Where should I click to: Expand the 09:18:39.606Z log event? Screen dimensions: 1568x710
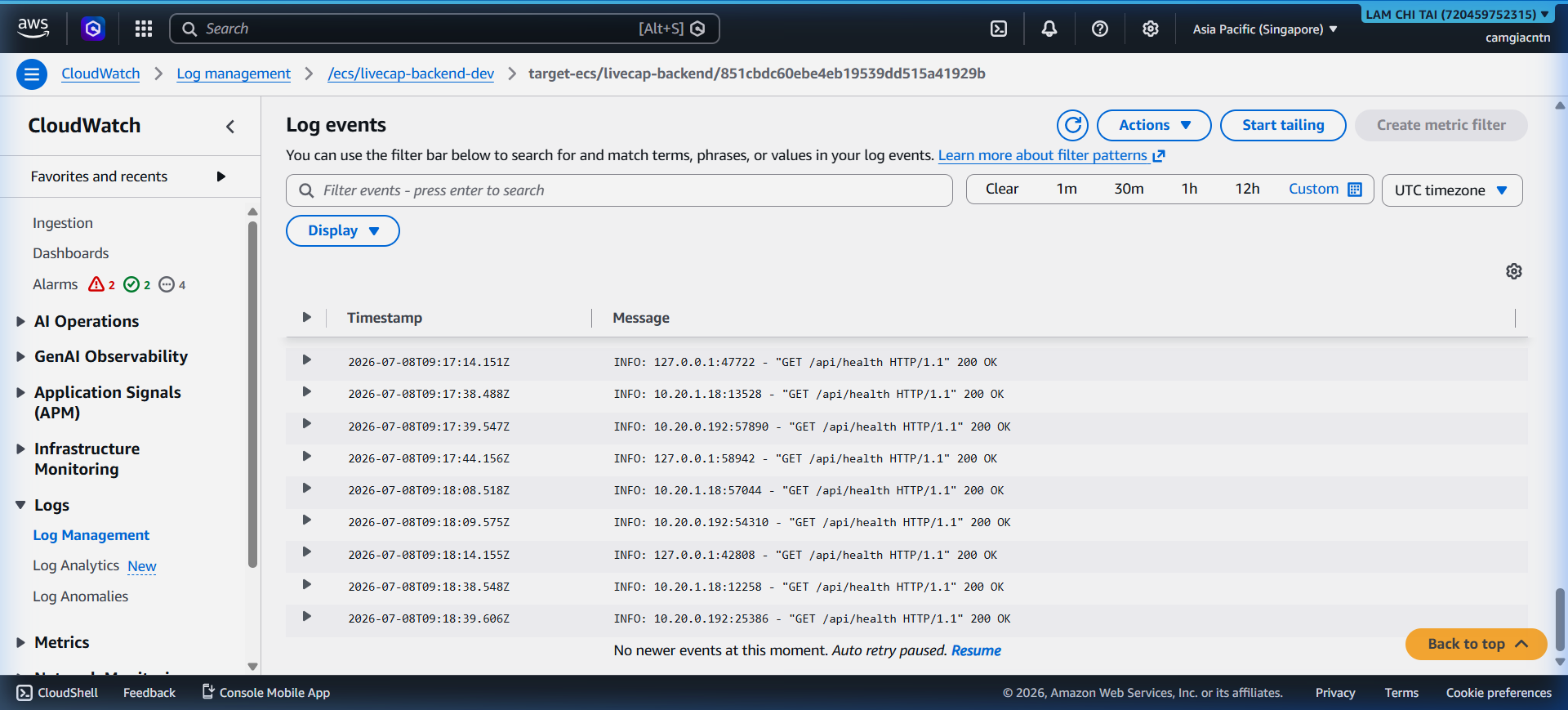pyautogui.click(x=306, y=616)
